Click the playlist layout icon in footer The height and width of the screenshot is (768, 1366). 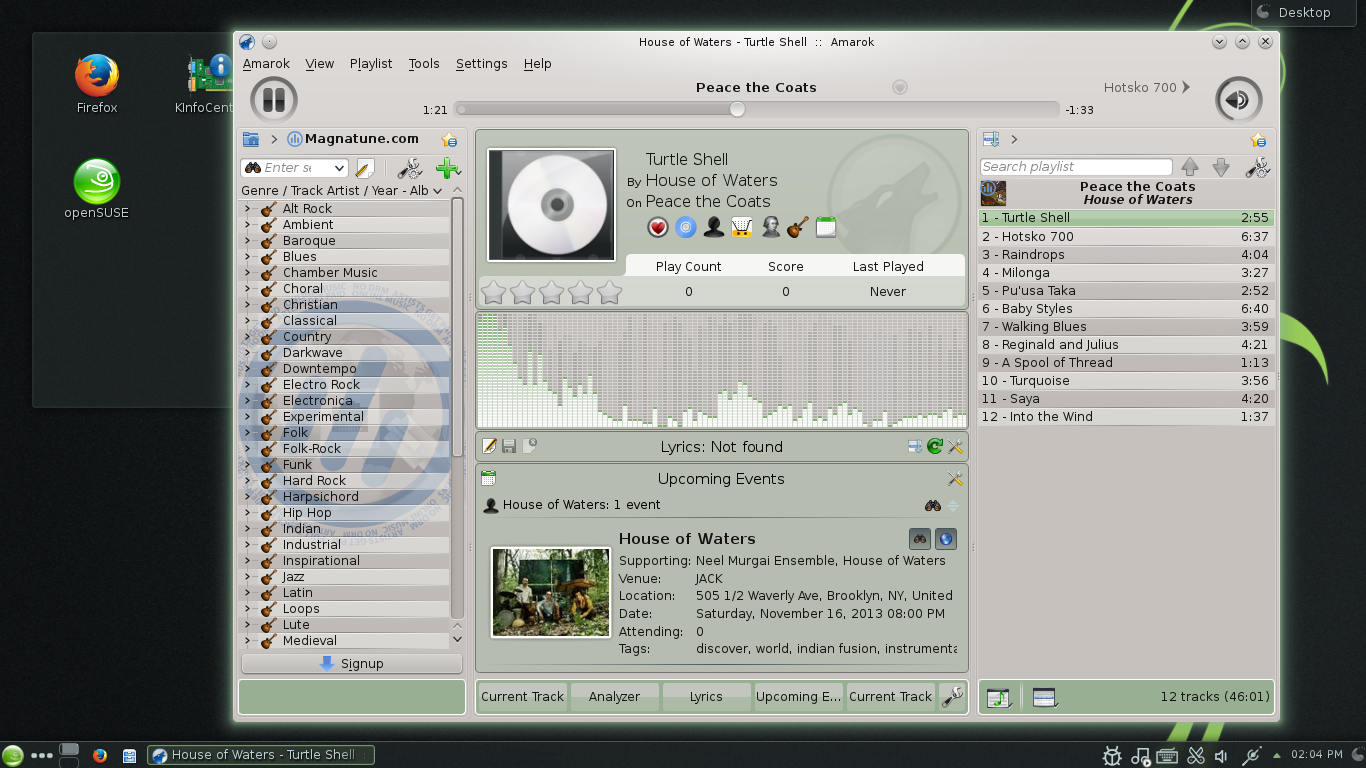point(1044,697)
